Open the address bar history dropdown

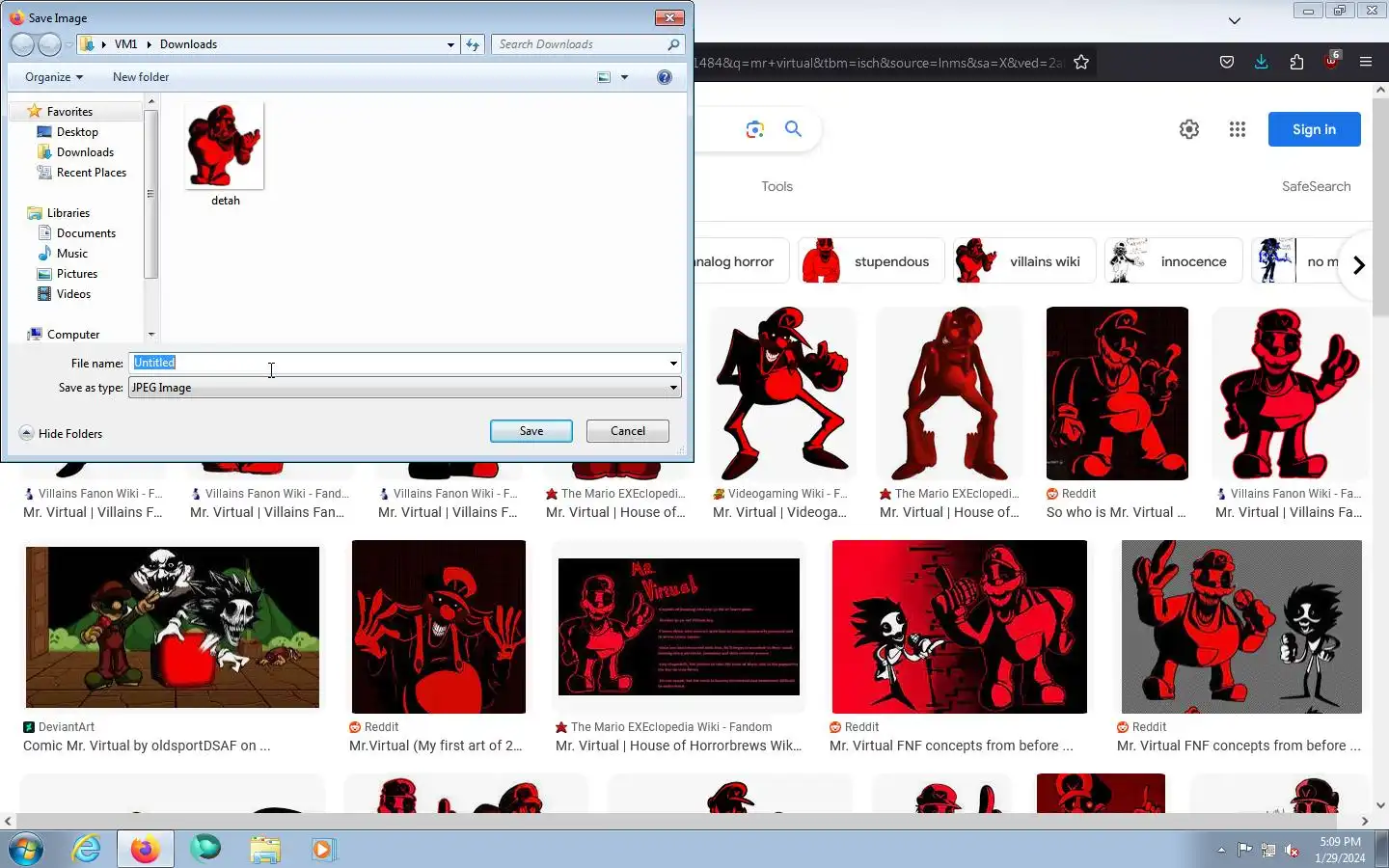click(450, 44)
